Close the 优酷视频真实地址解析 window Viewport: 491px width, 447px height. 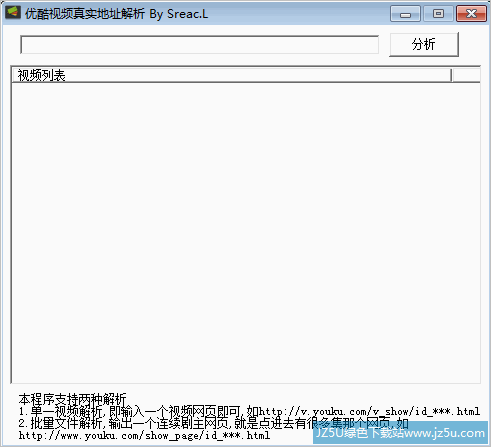[471, 14]
